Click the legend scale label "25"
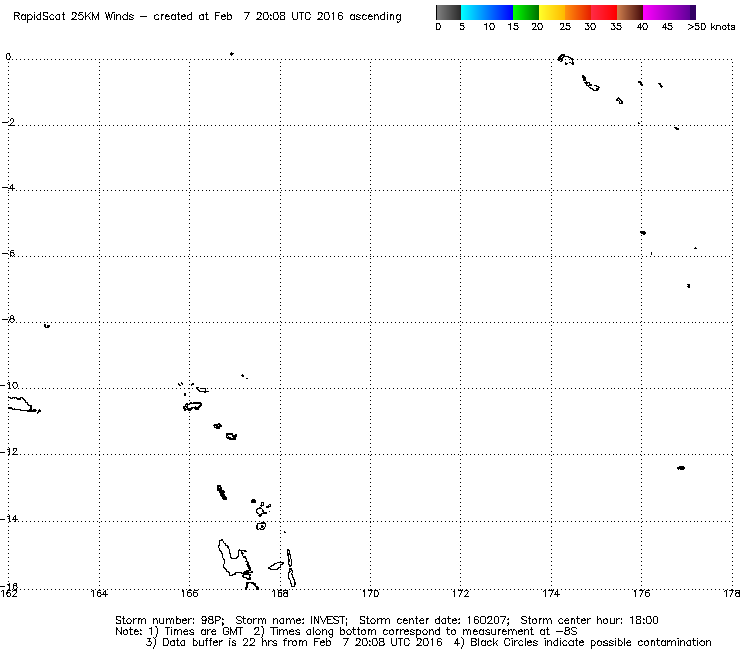 (565, 27)
